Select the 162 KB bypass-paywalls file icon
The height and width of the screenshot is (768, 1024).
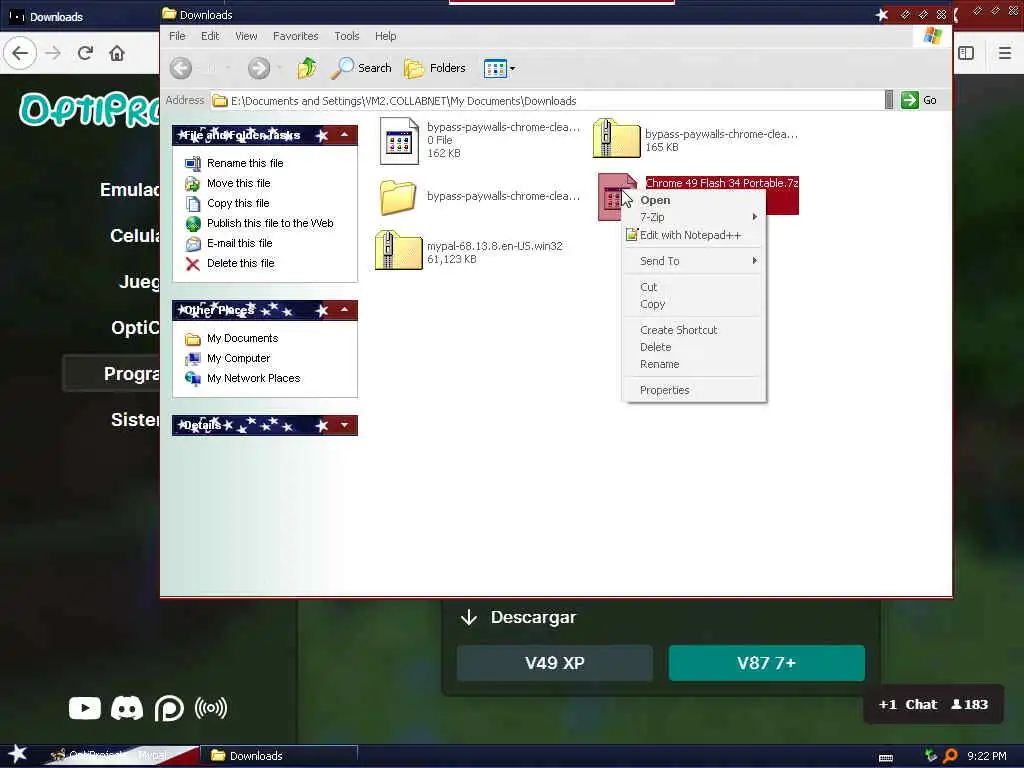(x=399, y=140)
